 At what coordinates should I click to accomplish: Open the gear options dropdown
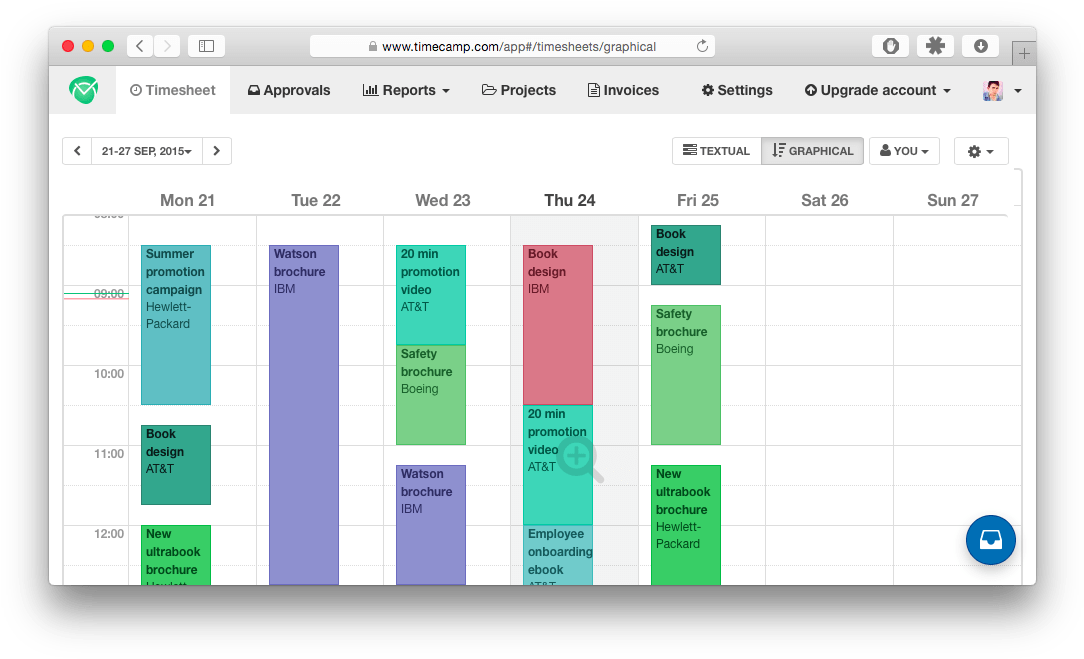[980, 151]
